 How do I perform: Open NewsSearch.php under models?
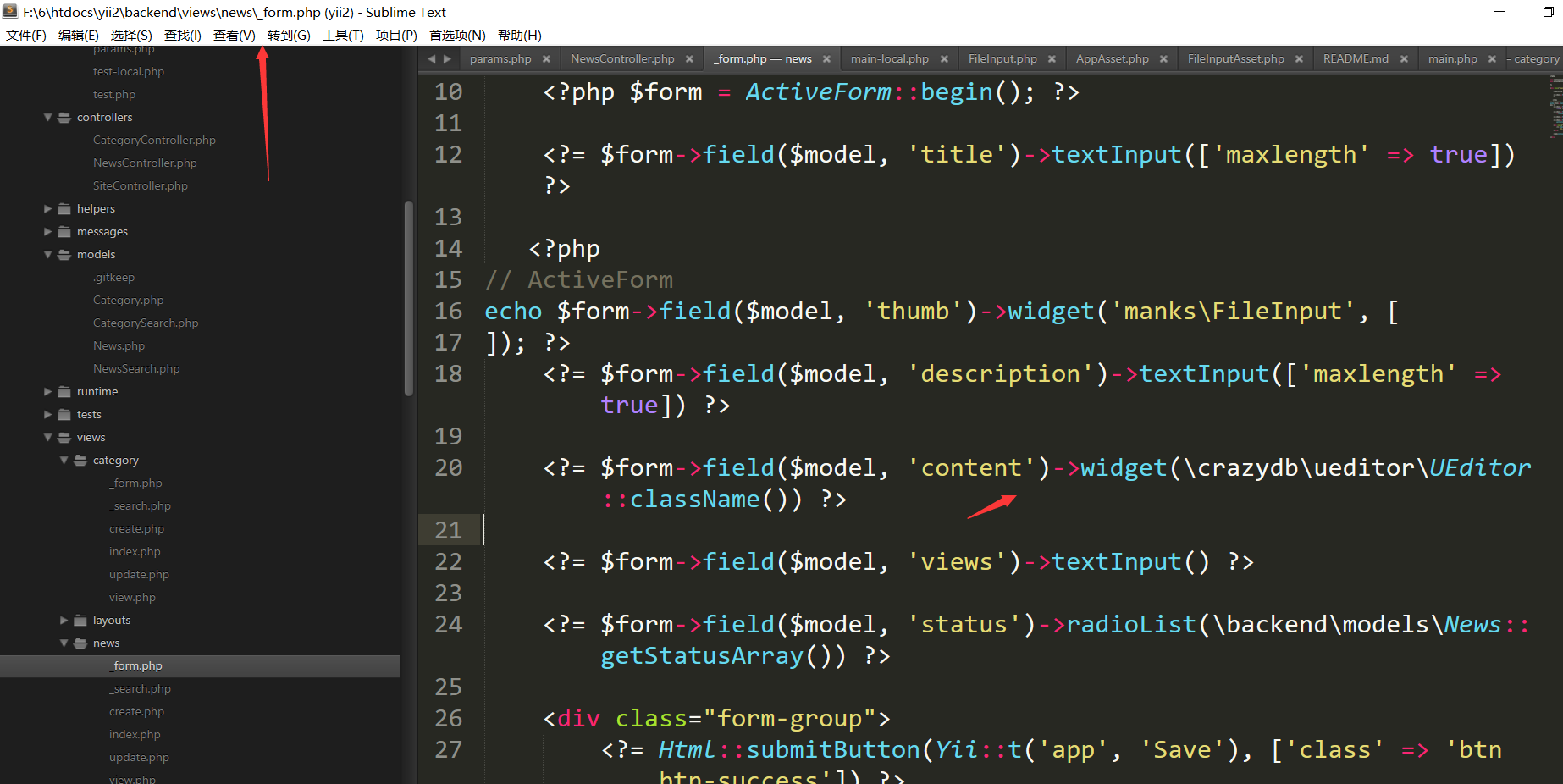136,369
